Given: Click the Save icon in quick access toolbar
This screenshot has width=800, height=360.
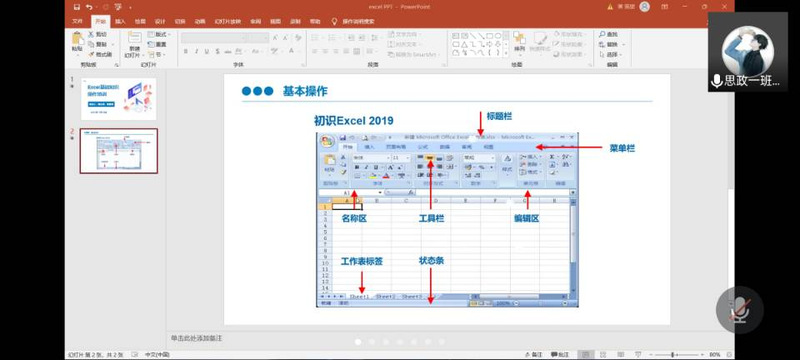Looking at the screenshot, I should (x=77, y=7).
